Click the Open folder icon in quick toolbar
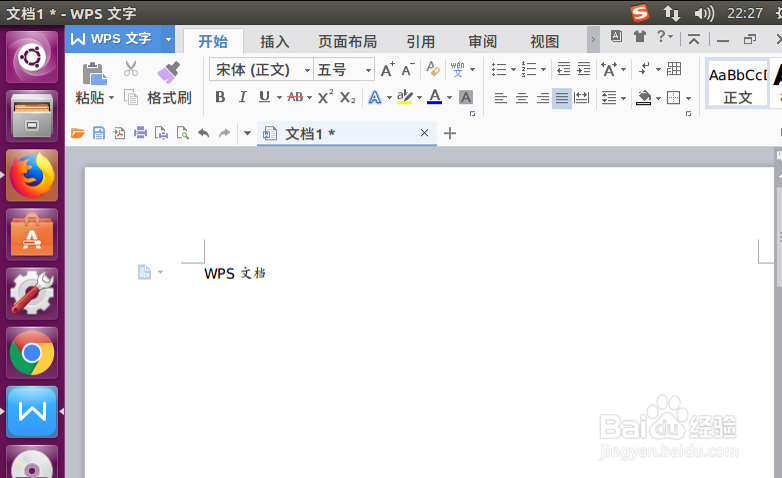 [77, 133]
